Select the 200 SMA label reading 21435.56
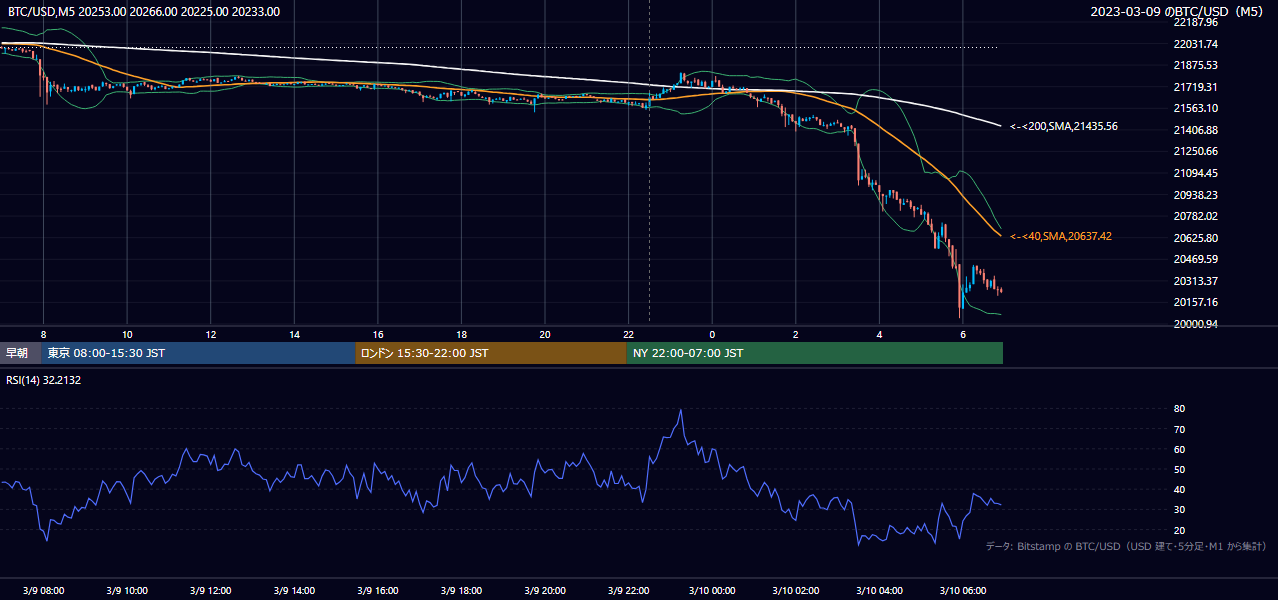The width and height of the screenshot is (1278, 600). 1064,127
